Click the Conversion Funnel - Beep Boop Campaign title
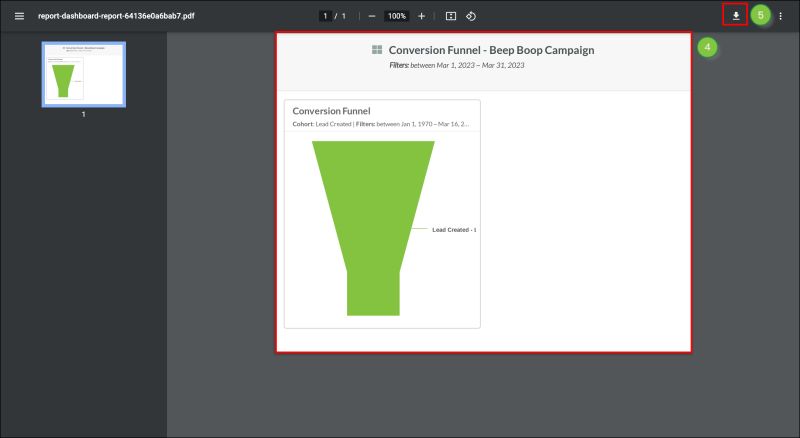The width and height of the screenshot is (800, 438). tap(491, 50)
